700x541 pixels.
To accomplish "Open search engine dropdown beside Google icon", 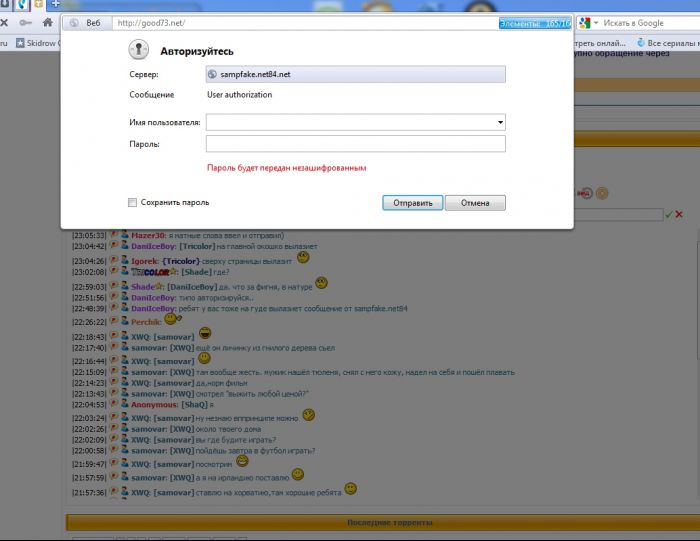I will point(597,22).
